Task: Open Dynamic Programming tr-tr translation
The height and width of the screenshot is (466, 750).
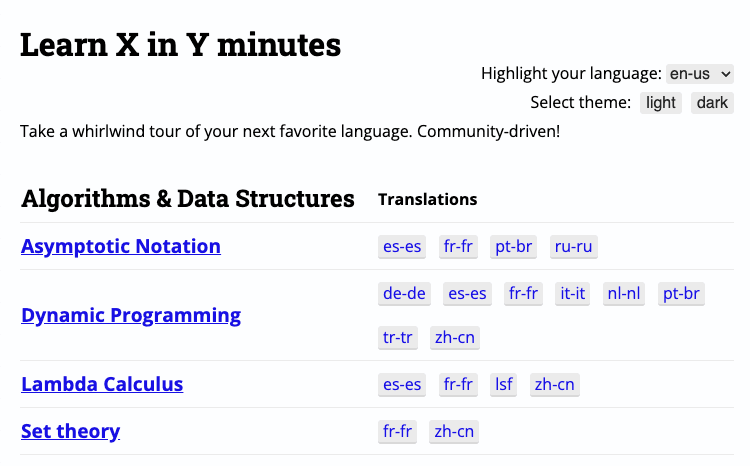Action: click(x=397, y=337)
